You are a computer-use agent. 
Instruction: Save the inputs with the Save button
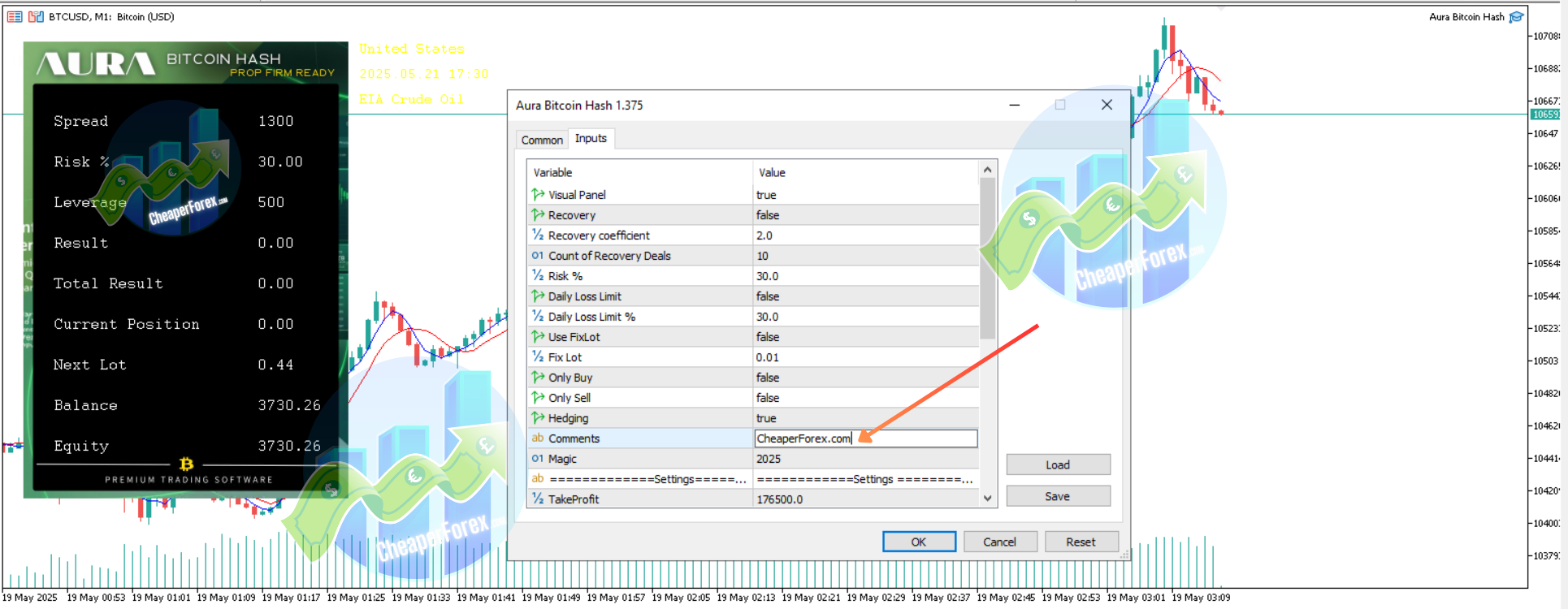(x=1058, y=496)
